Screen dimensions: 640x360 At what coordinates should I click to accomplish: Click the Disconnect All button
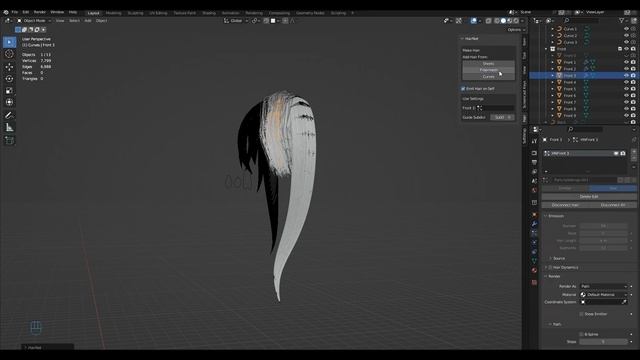(x=613, y=205)
